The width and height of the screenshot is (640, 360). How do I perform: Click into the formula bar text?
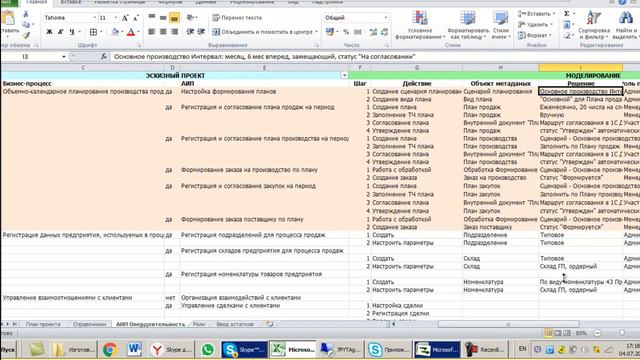(x=264, y=57)
